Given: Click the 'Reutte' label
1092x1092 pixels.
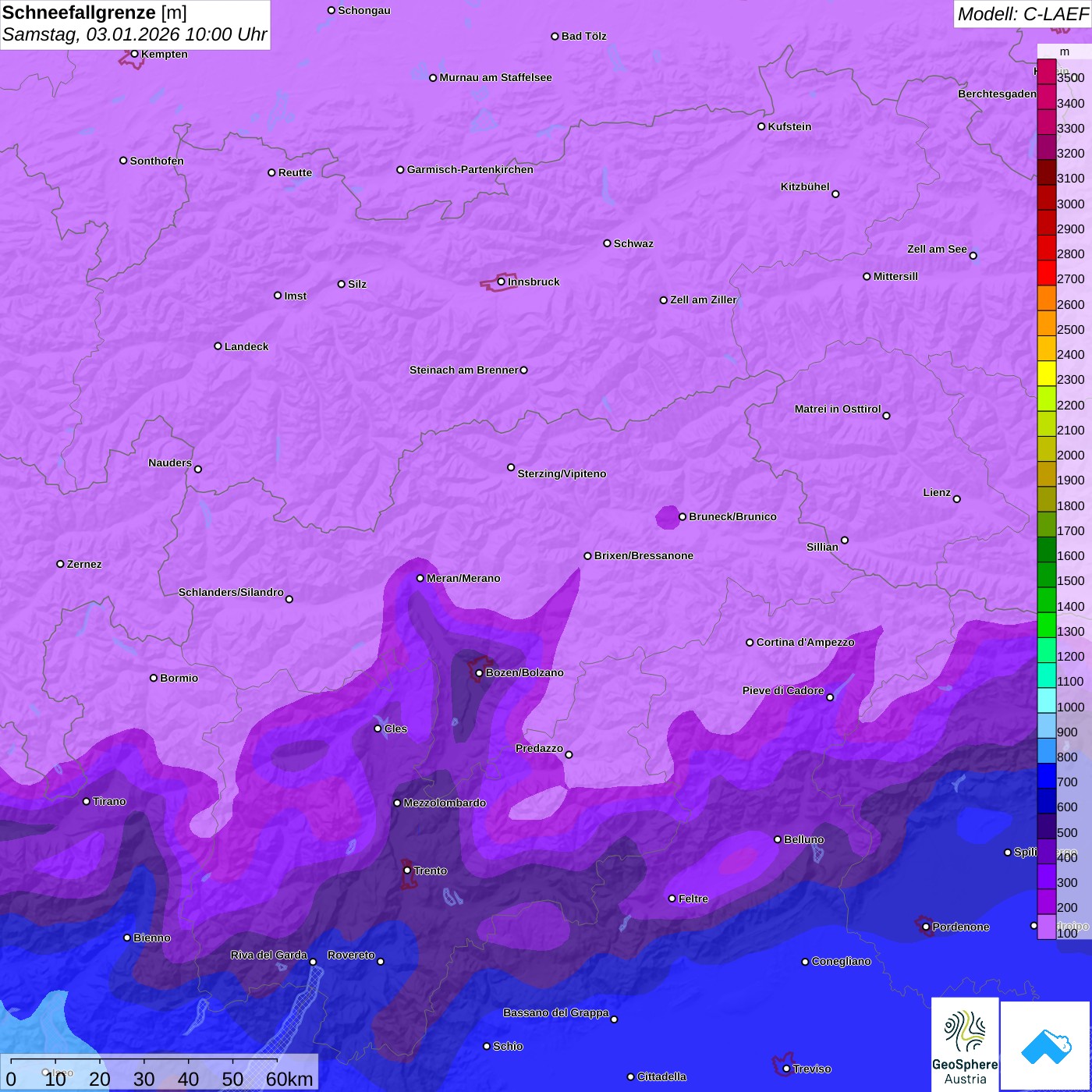Looking at the screenshot, I should [295, 172].
